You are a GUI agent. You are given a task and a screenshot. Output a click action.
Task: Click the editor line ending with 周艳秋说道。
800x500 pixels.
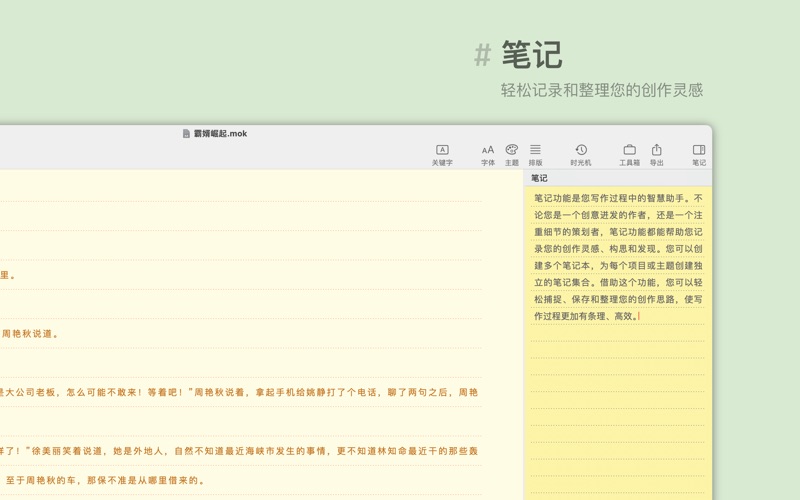[30, 334]
